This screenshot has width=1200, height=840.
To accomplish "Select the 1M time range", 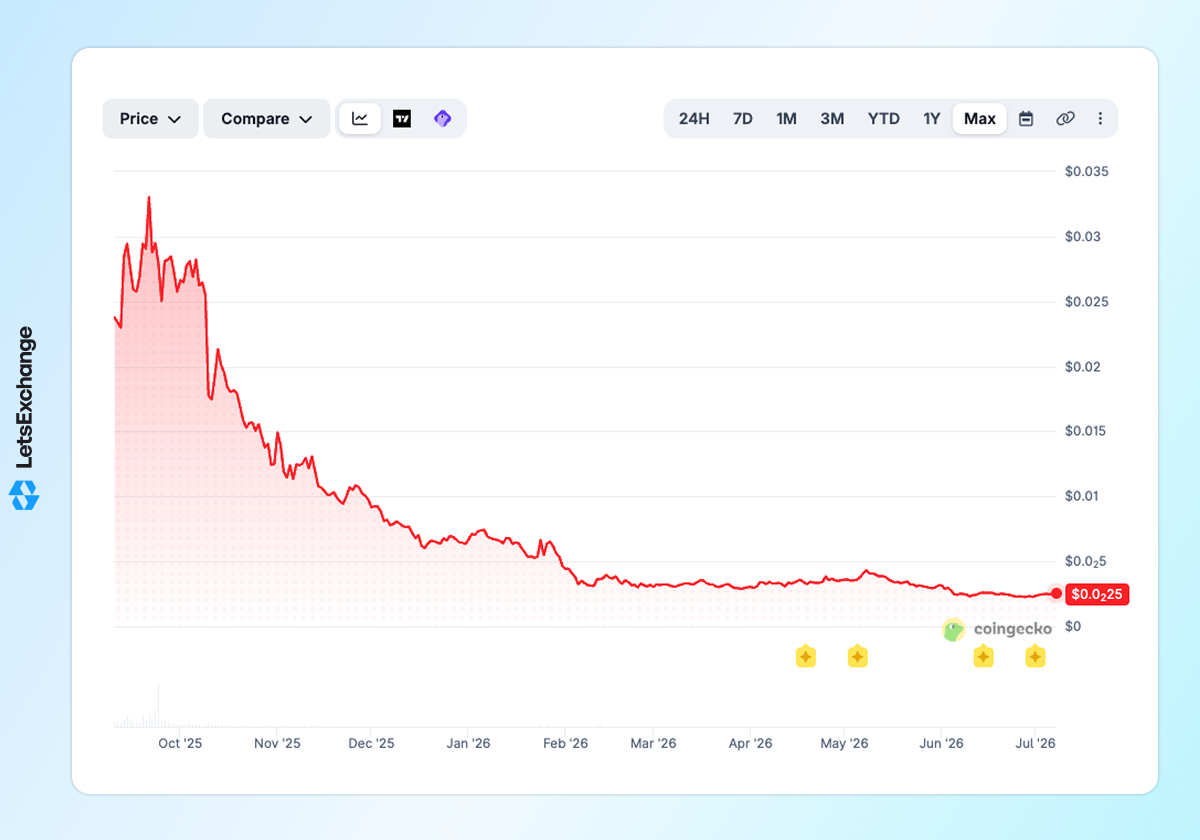I will click(787, 119).
